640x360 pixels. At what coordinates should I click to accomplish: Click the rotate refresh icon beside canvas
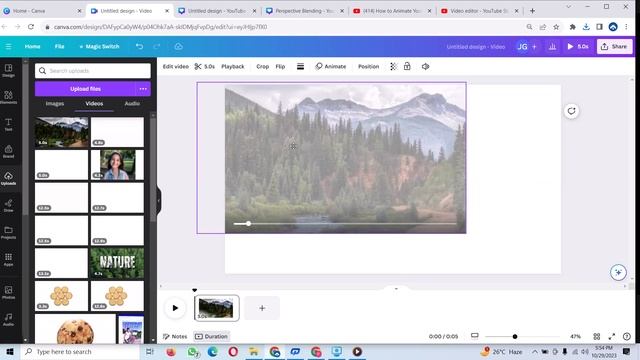[x=571, y=111]
